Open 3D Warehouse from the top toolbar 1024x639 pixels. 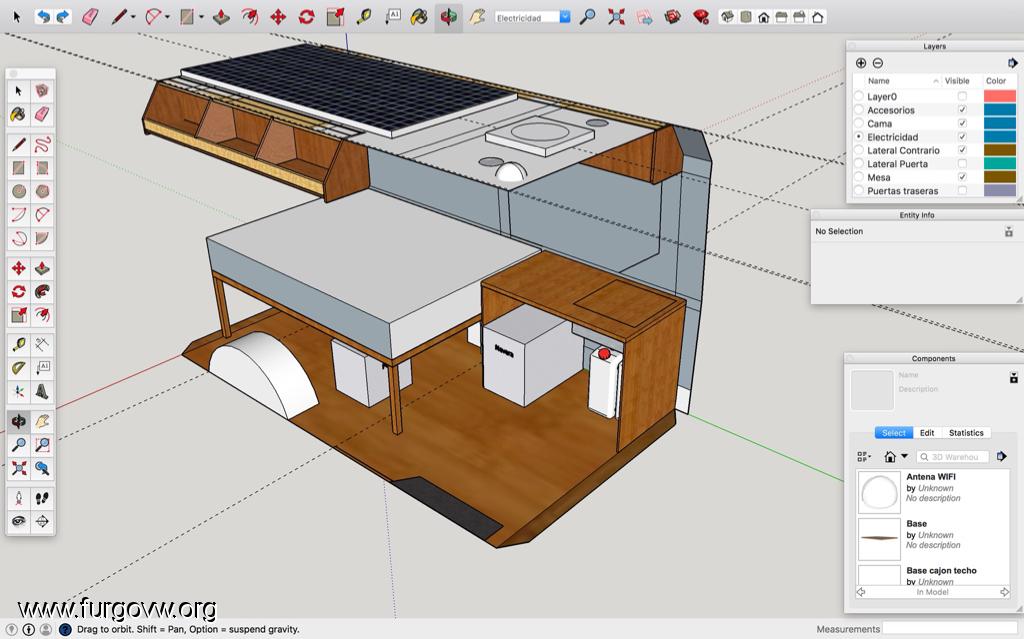[673, 17]
